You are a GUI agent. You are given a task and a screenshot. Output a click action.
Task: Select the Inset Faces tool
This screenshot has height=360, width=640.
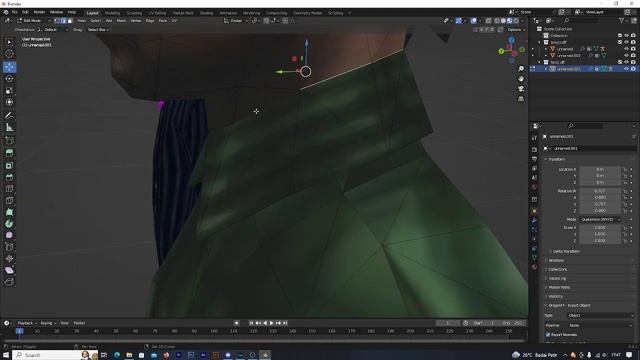click(9, 165)
